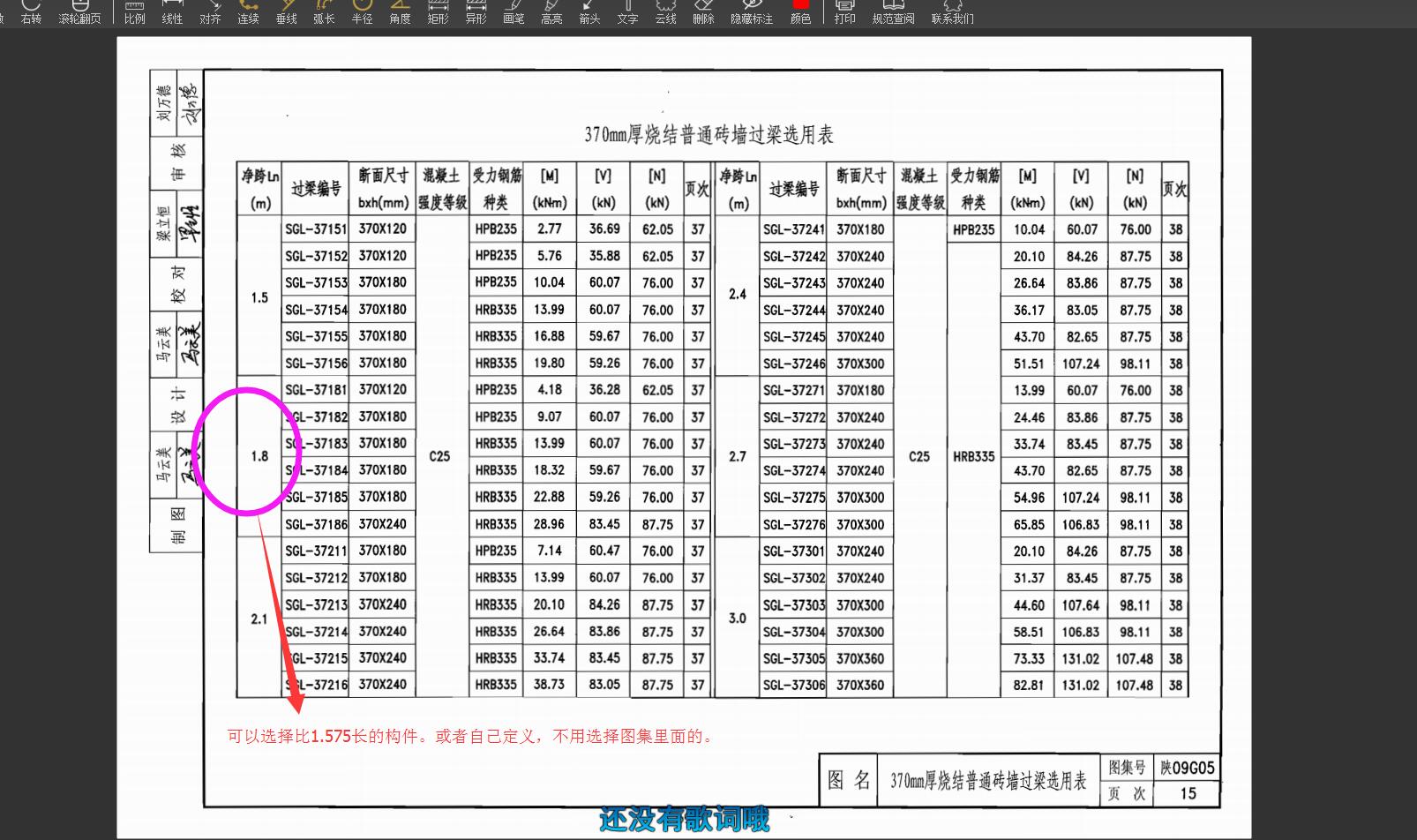Click cell SGL-37186 in the table
Screen dimensions: 1417x840
pyautogui.click(x=316, y=524)
